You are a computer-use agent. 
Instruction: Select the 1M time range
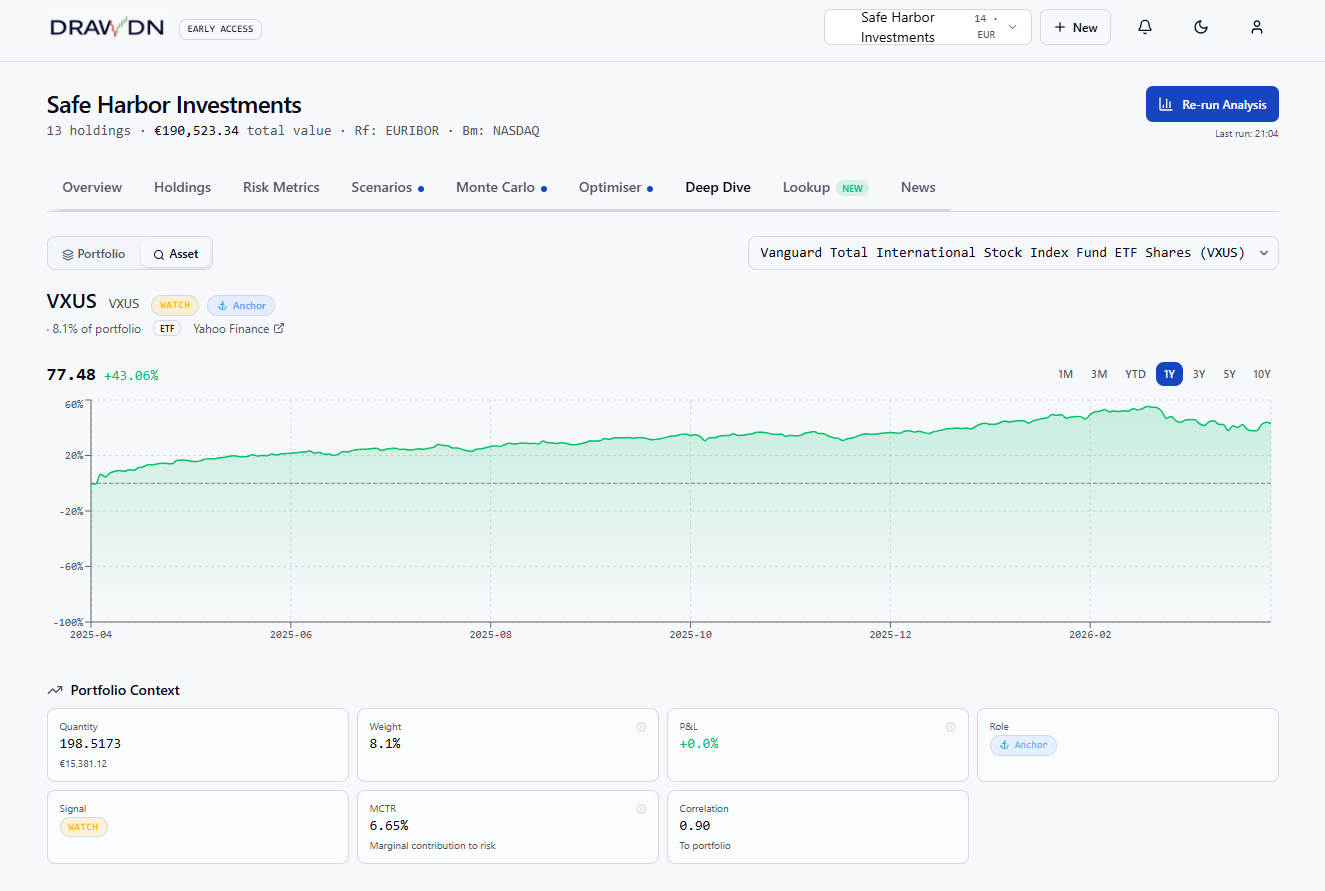[1065, 374]
